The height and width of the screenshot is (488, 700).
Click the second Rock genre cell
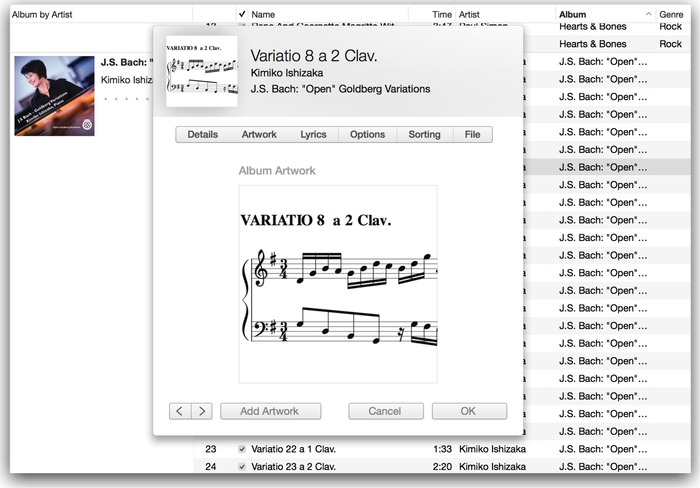tap(671, 44)
